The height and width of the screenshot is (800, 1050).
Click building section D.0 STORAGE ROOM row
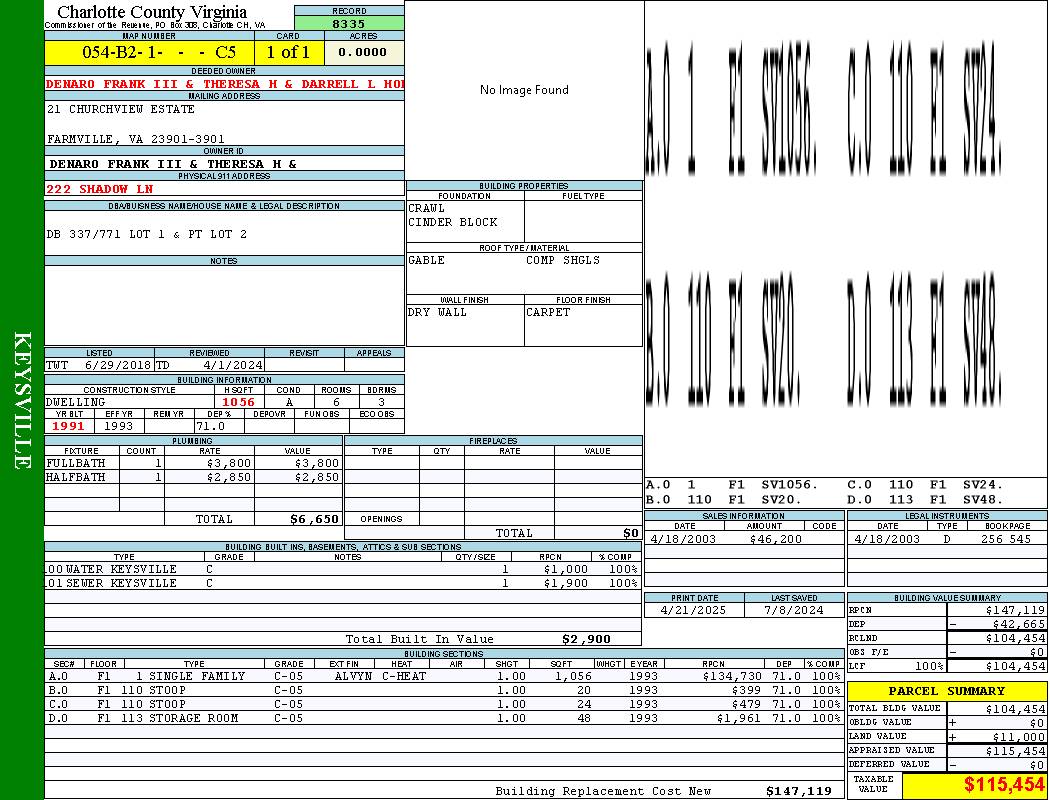444,718
